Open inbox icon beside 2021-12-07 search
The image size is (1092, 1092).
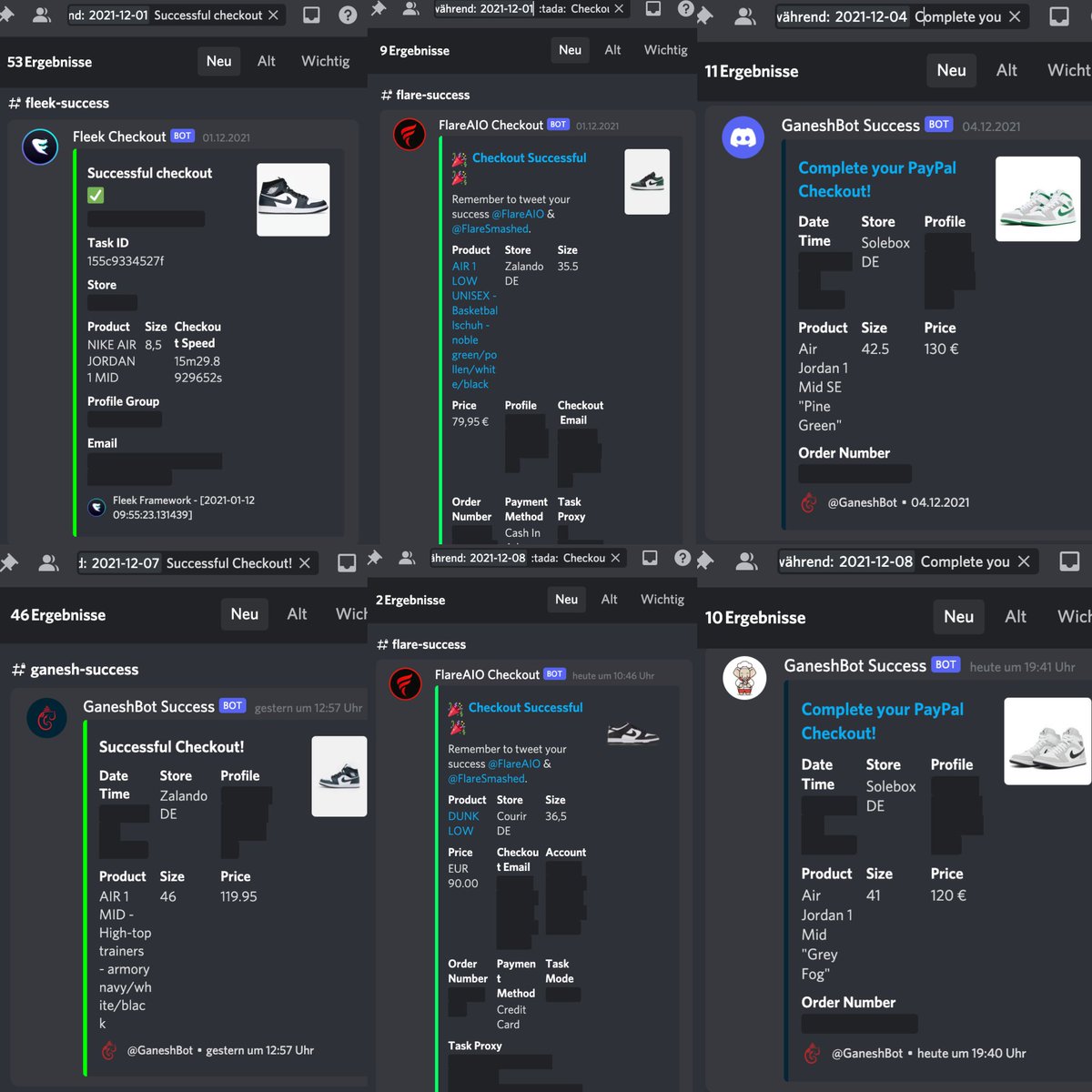pos(347,563)
